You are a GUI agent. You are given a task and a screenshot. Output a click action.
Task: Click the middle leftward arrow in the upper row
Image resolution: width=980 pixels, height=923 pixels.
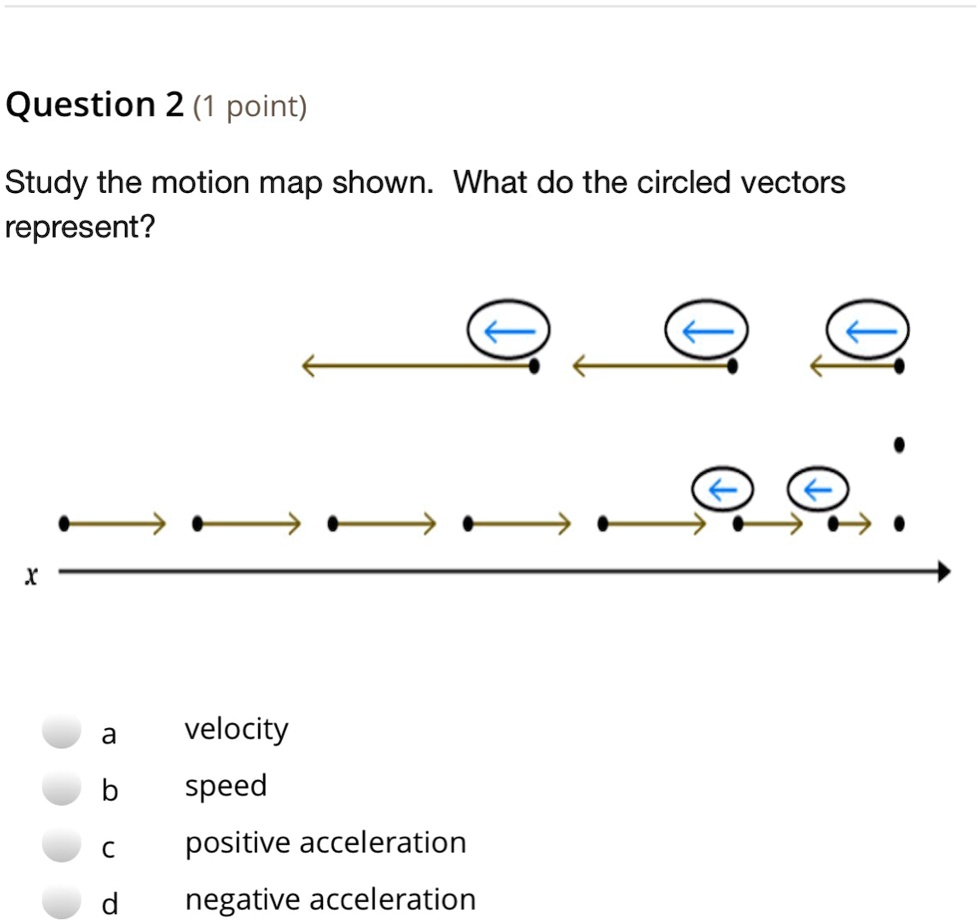[x=650, y=366]
